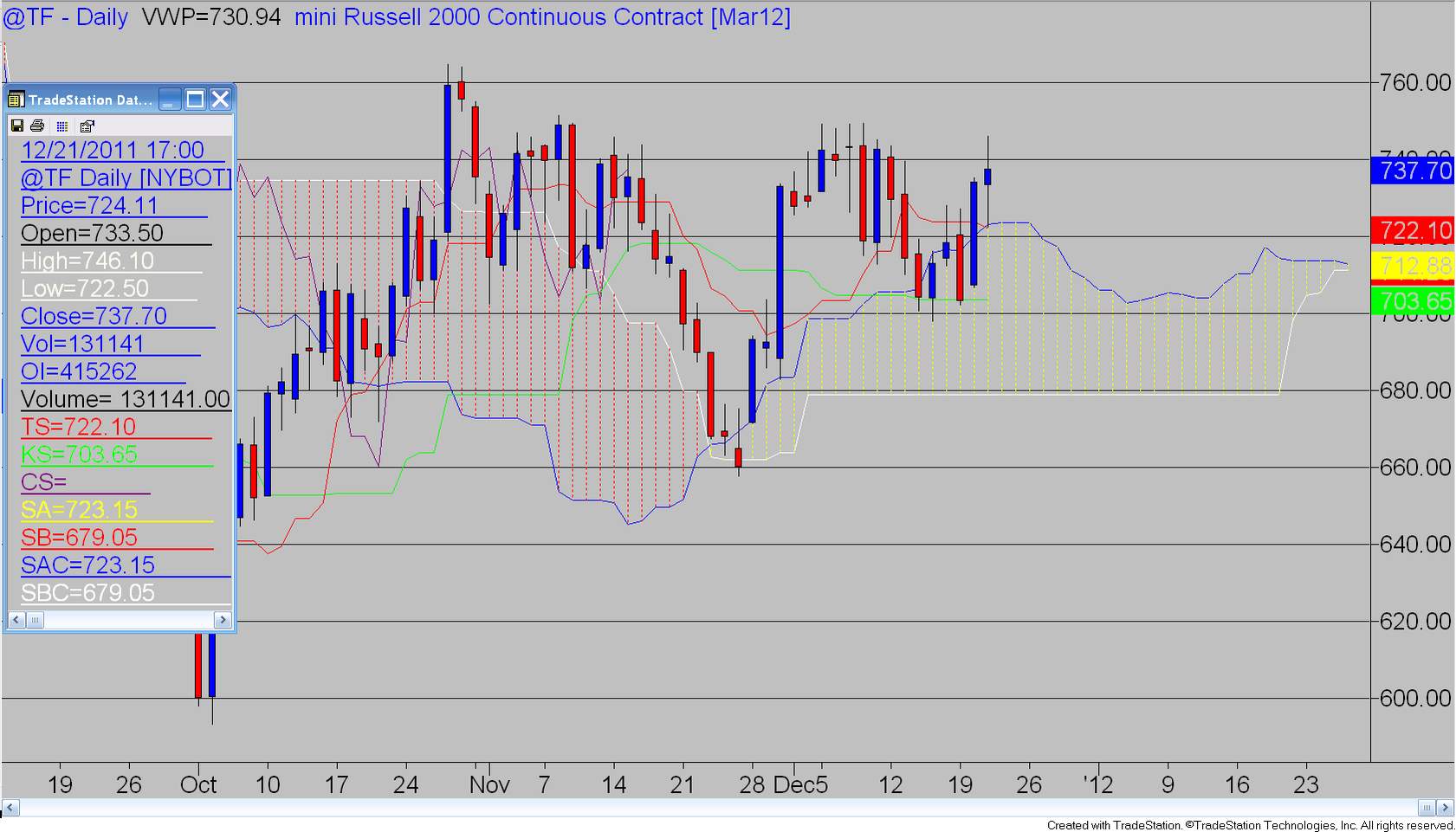Click the 28 date axis label

752,785
